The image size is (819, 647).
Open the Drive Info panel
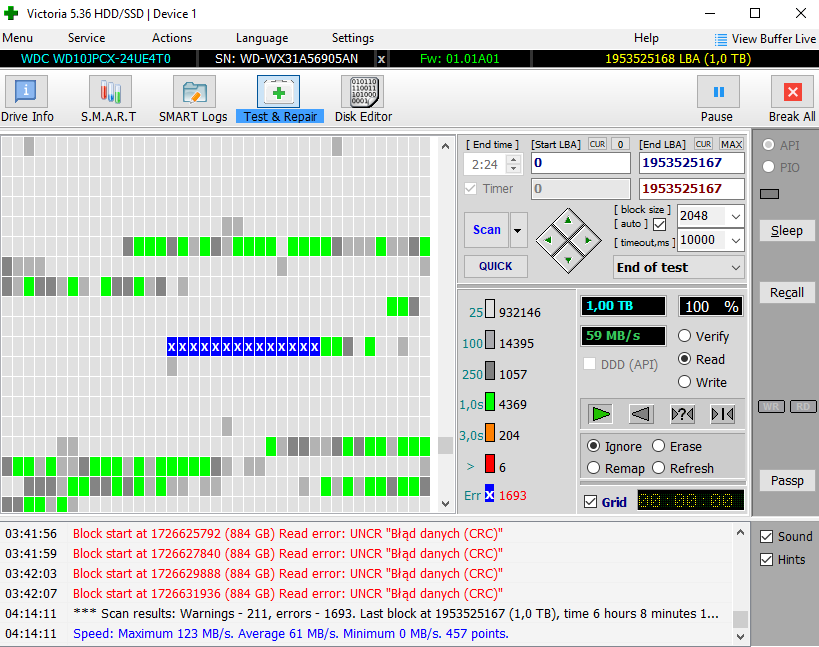point(26,92)
